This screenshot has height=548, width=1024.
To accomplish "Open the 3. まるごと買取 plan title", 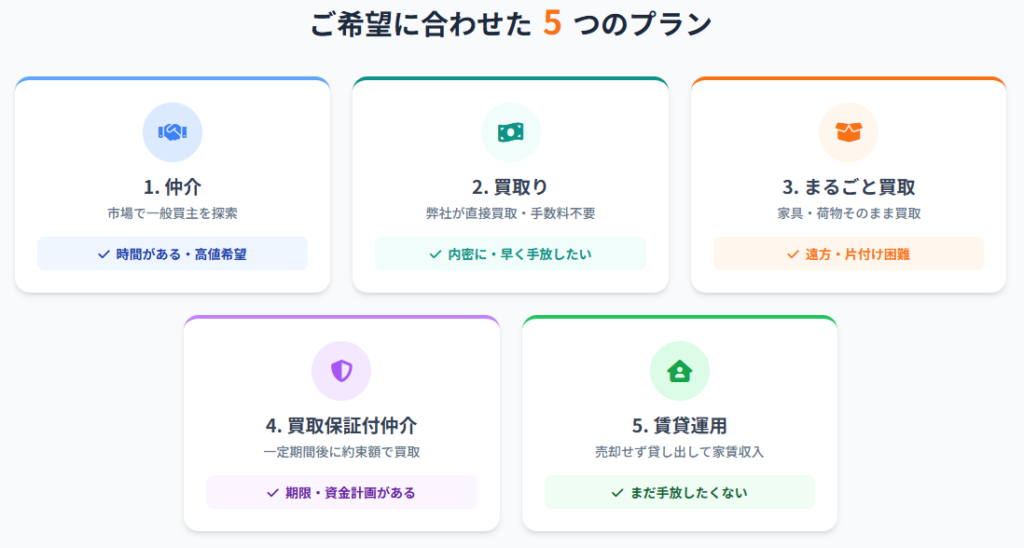I will pyautogui.click(x=848, y=187).
